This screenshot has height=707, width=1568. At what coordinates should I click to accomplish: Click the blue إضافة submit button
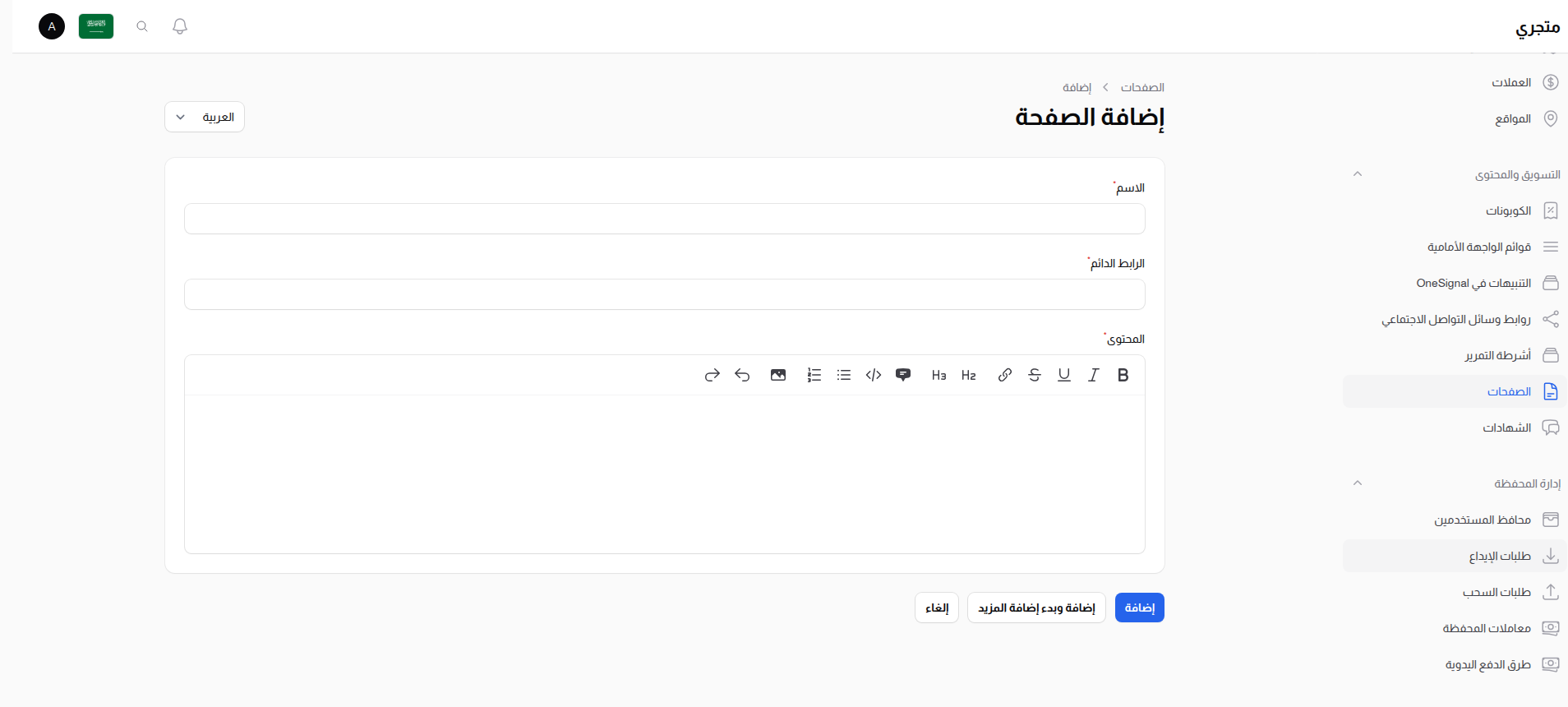(x=1140, y=608)
